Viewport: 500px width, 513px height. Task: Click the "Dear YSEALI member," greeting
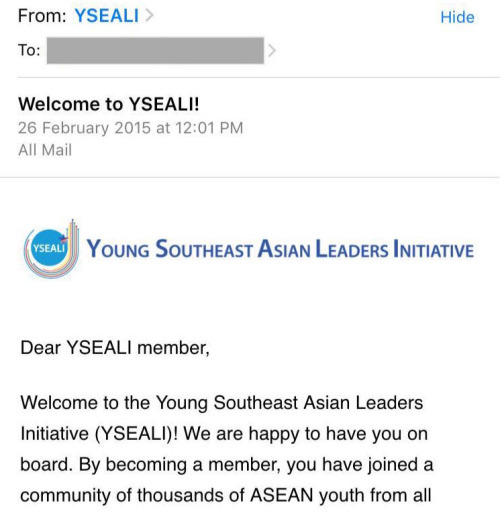115,348
